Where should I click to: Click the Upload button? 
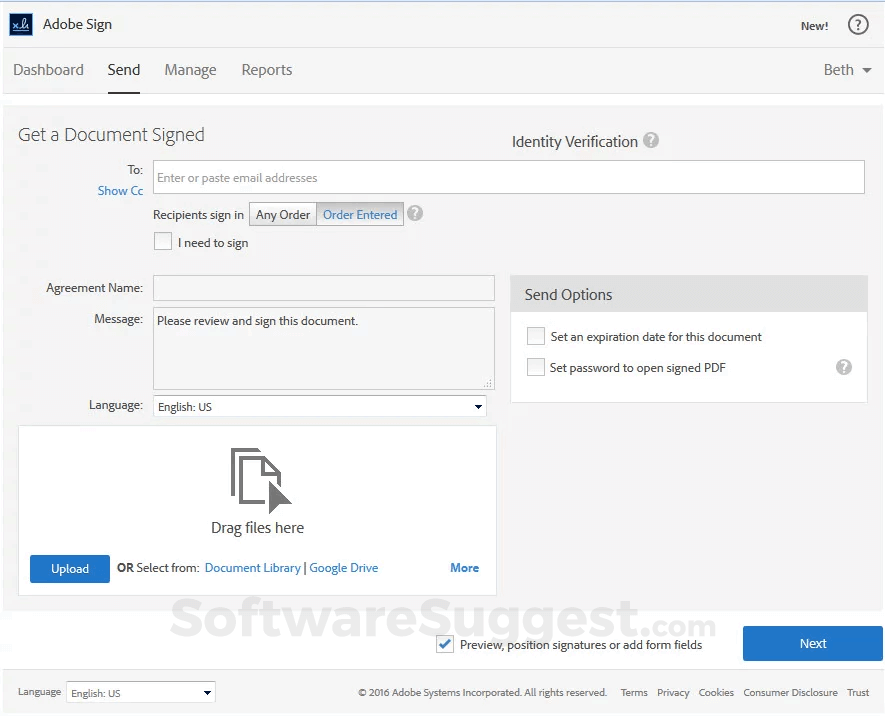click(69, 567)
